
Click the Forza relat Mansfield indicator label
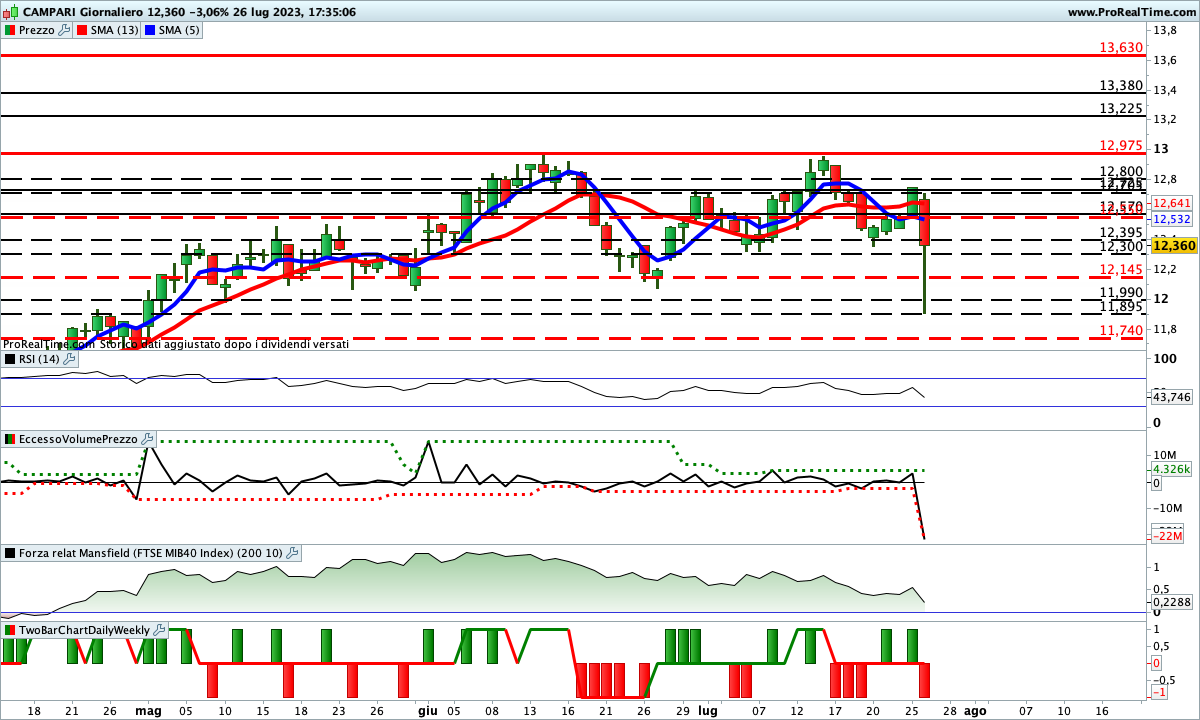[150, 553]
